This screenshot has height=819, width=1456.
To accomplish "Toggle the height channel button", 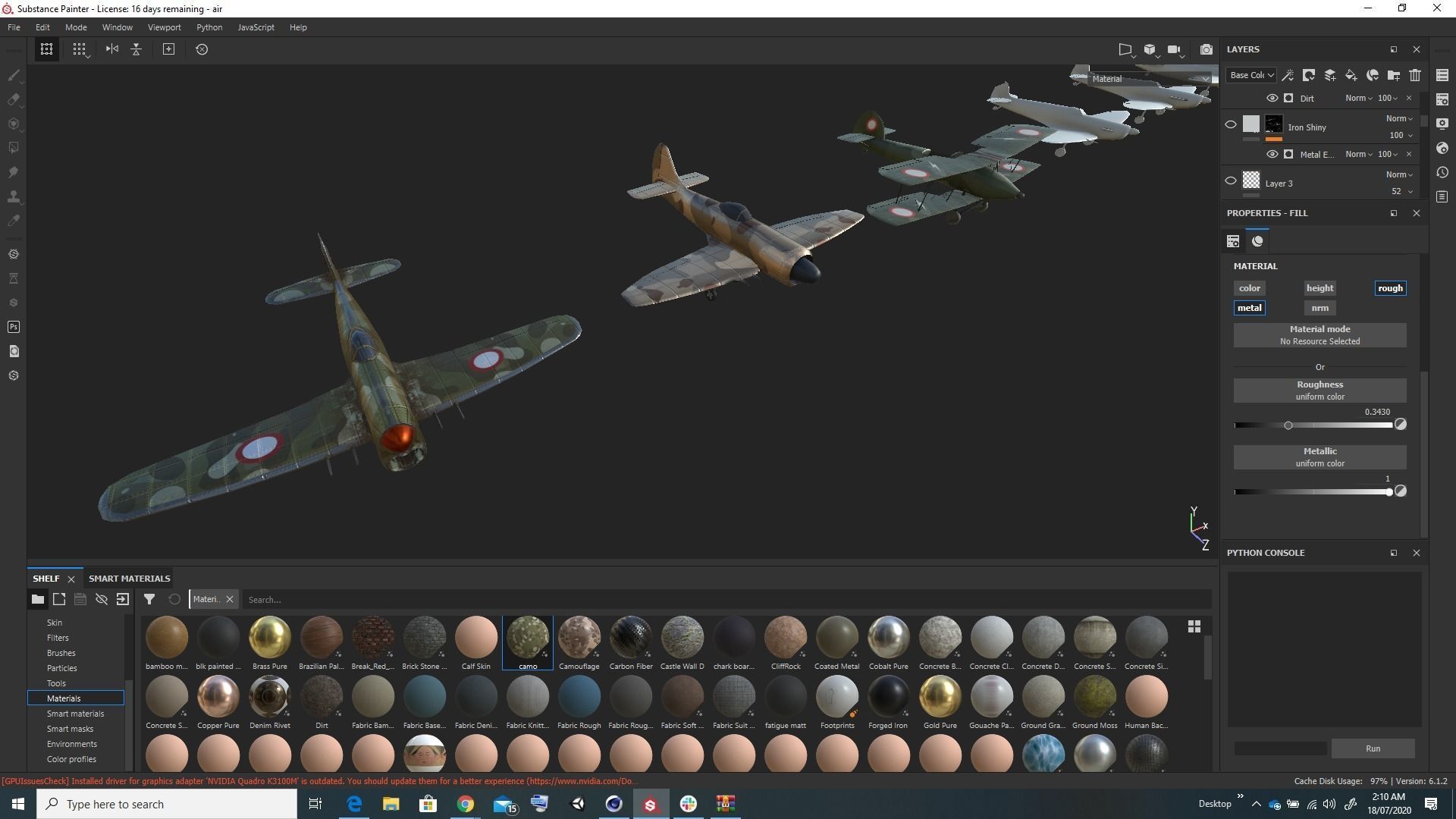I will click(1319, 288).
